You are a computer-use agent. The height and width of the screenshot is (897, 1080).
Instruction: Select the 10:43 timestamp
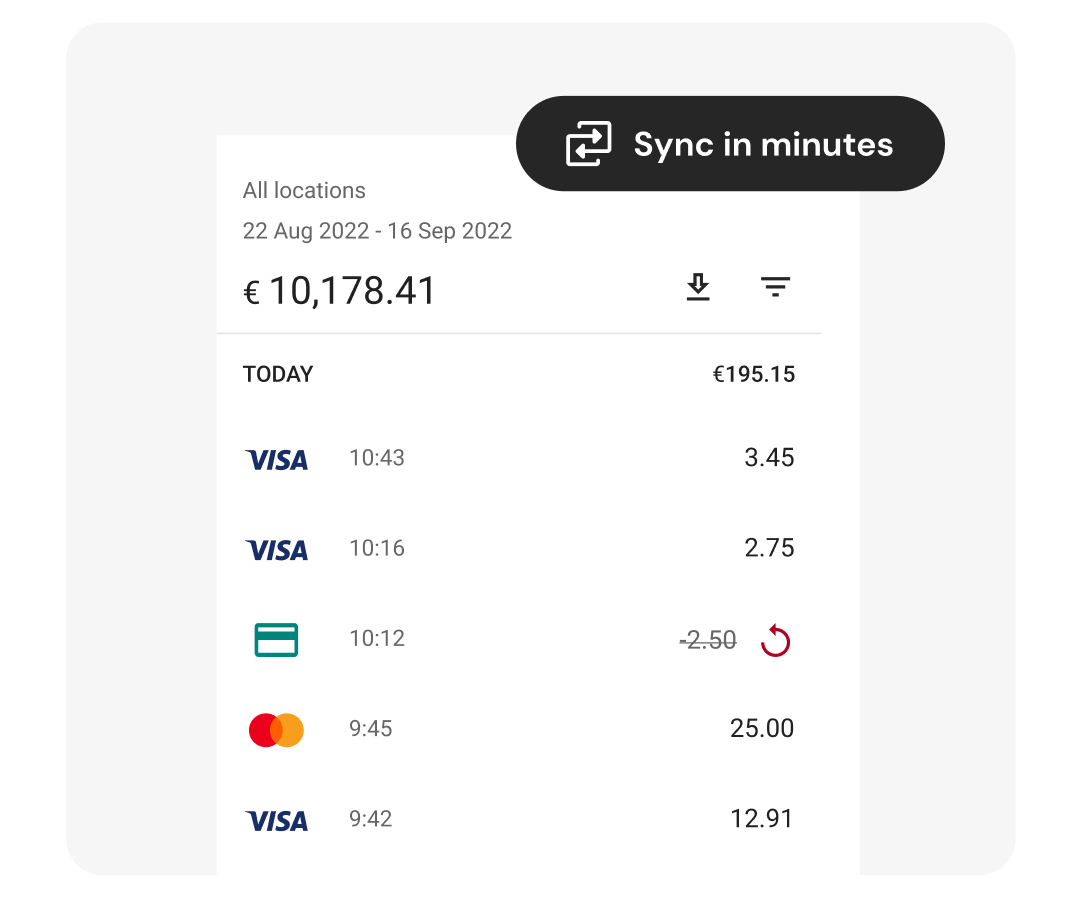pyautogui.click(x=377, y=458)
